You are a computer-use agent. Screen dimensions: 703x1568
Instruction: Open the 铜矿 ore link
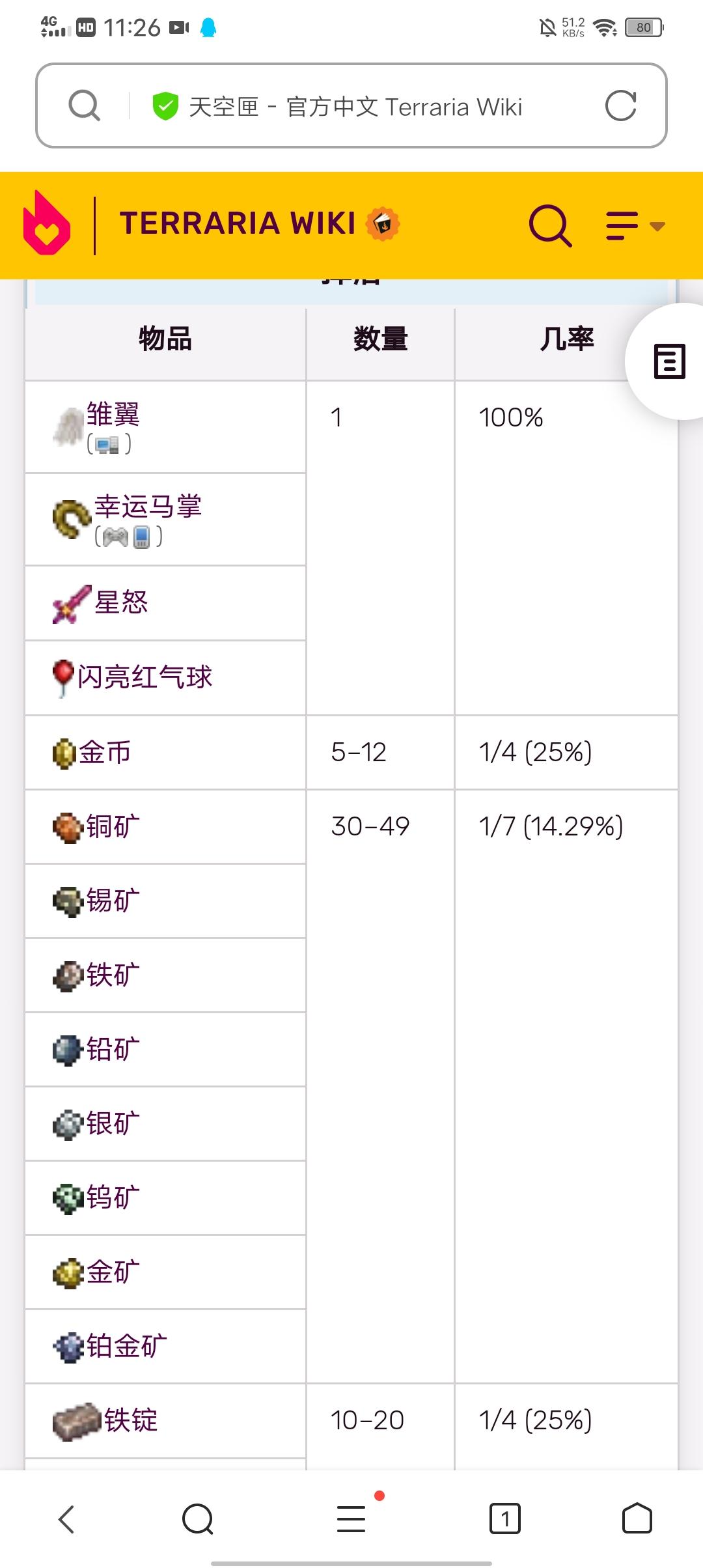tap(113, 826)
